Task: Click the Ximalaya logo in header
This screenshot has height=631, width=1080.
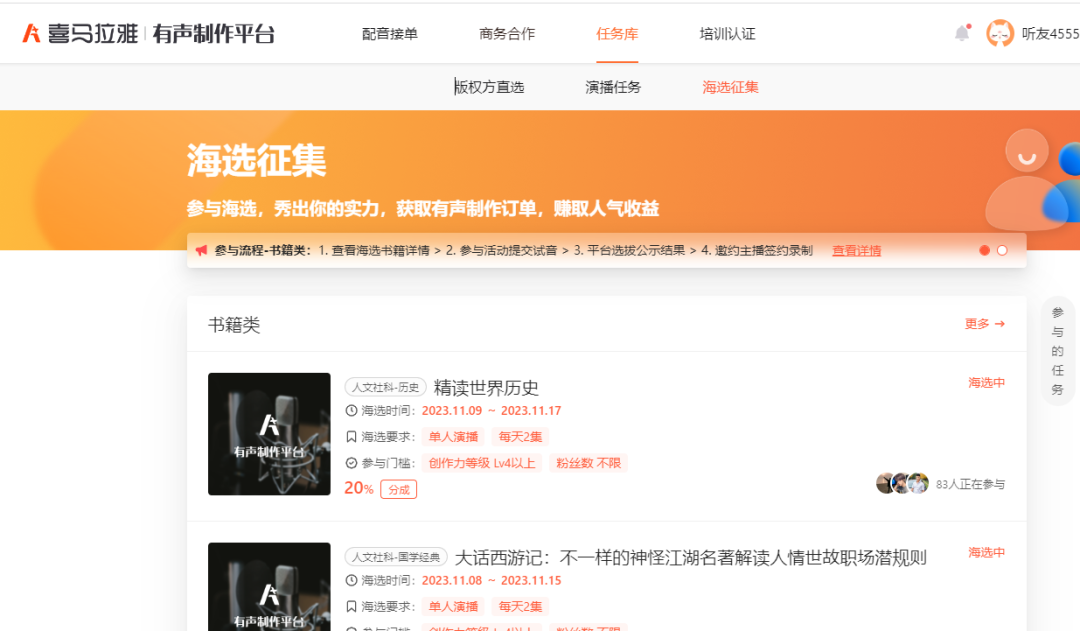Action: click(149, 33)
